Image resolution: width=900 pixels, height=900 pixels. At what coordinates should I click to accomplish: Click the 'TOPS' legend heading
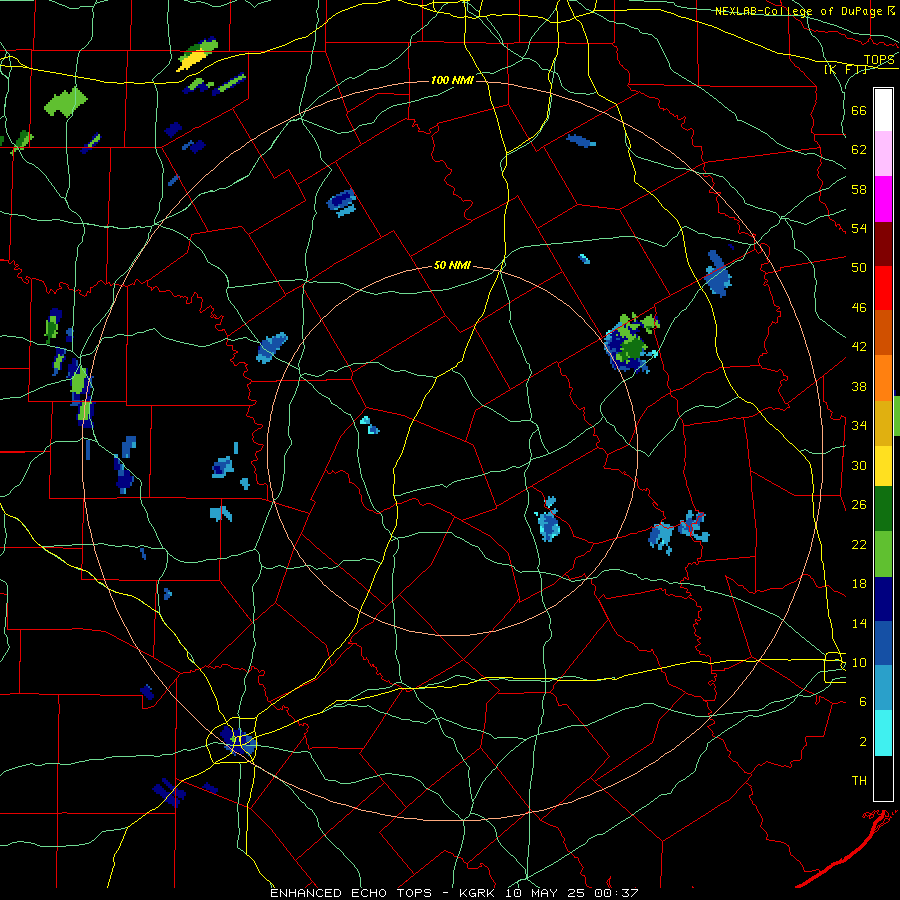[879, 60]
